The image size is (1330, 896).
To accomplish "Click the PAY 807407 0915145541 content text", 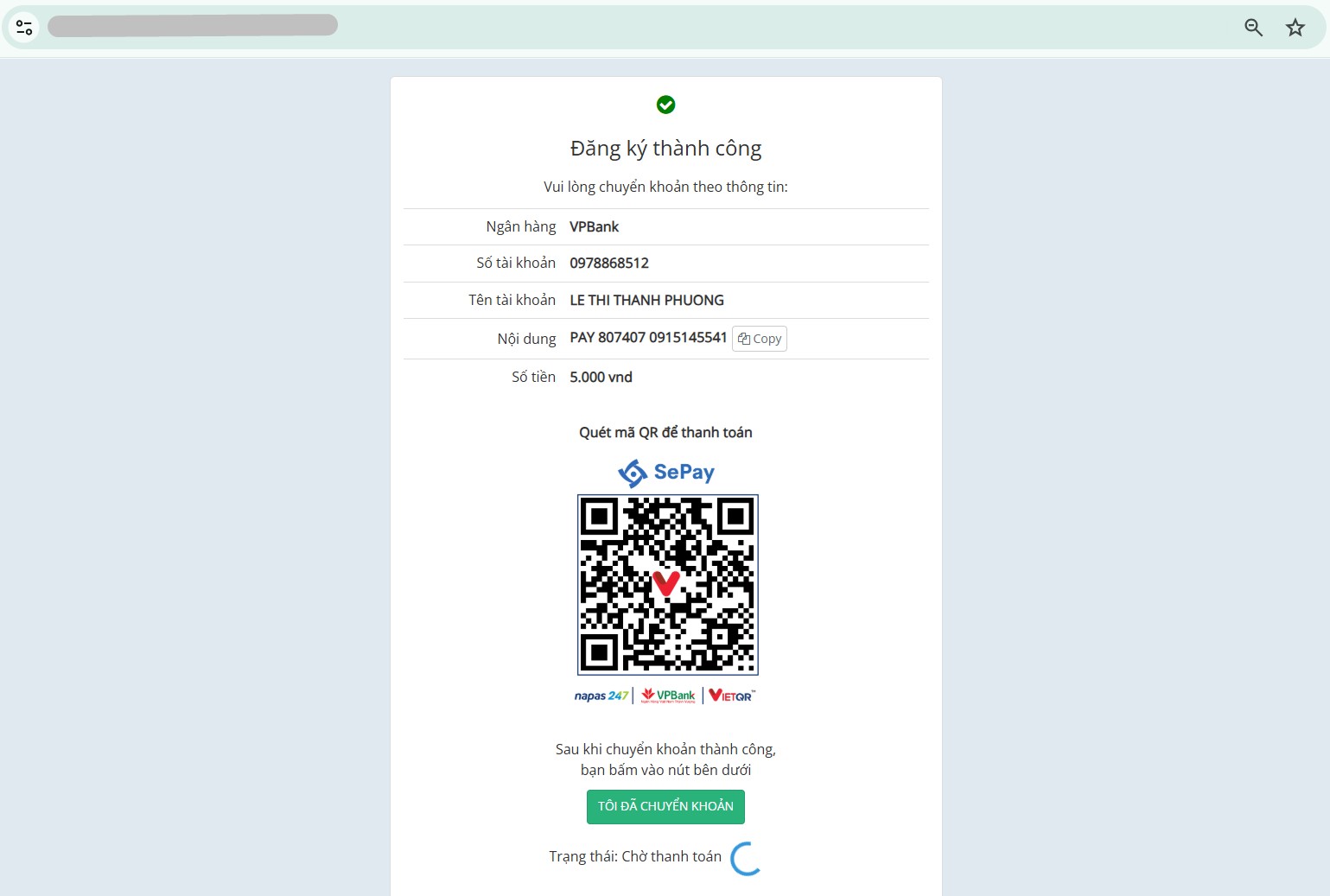I will (x=648, y=337).
